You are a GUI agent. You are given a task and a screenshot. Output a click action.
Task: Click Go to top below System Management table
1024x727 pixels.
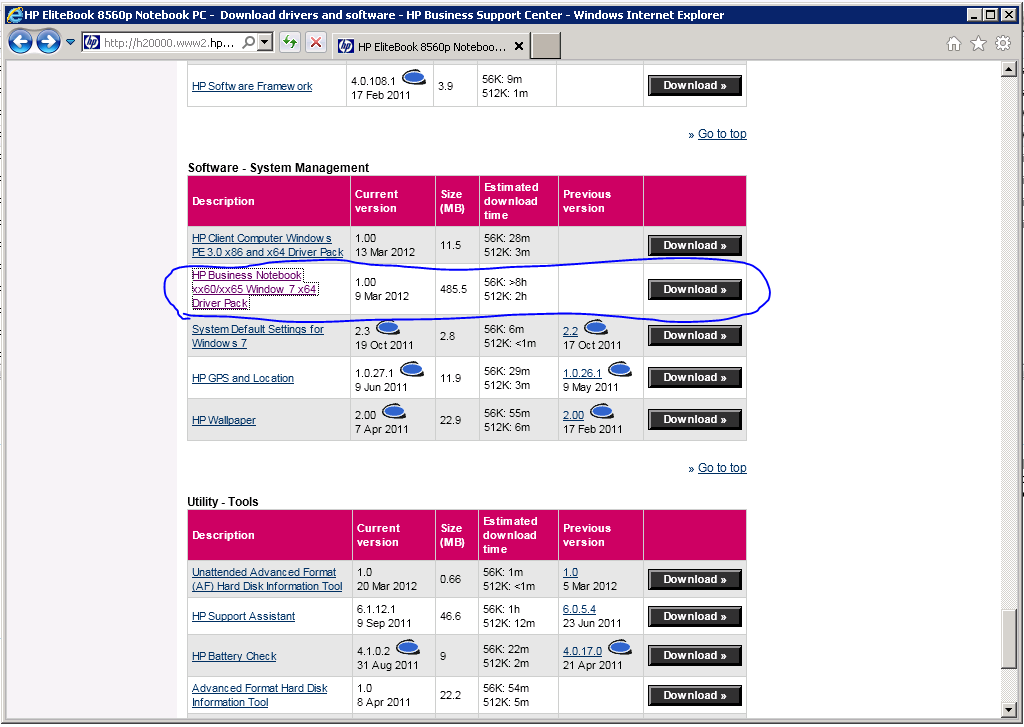722,468
